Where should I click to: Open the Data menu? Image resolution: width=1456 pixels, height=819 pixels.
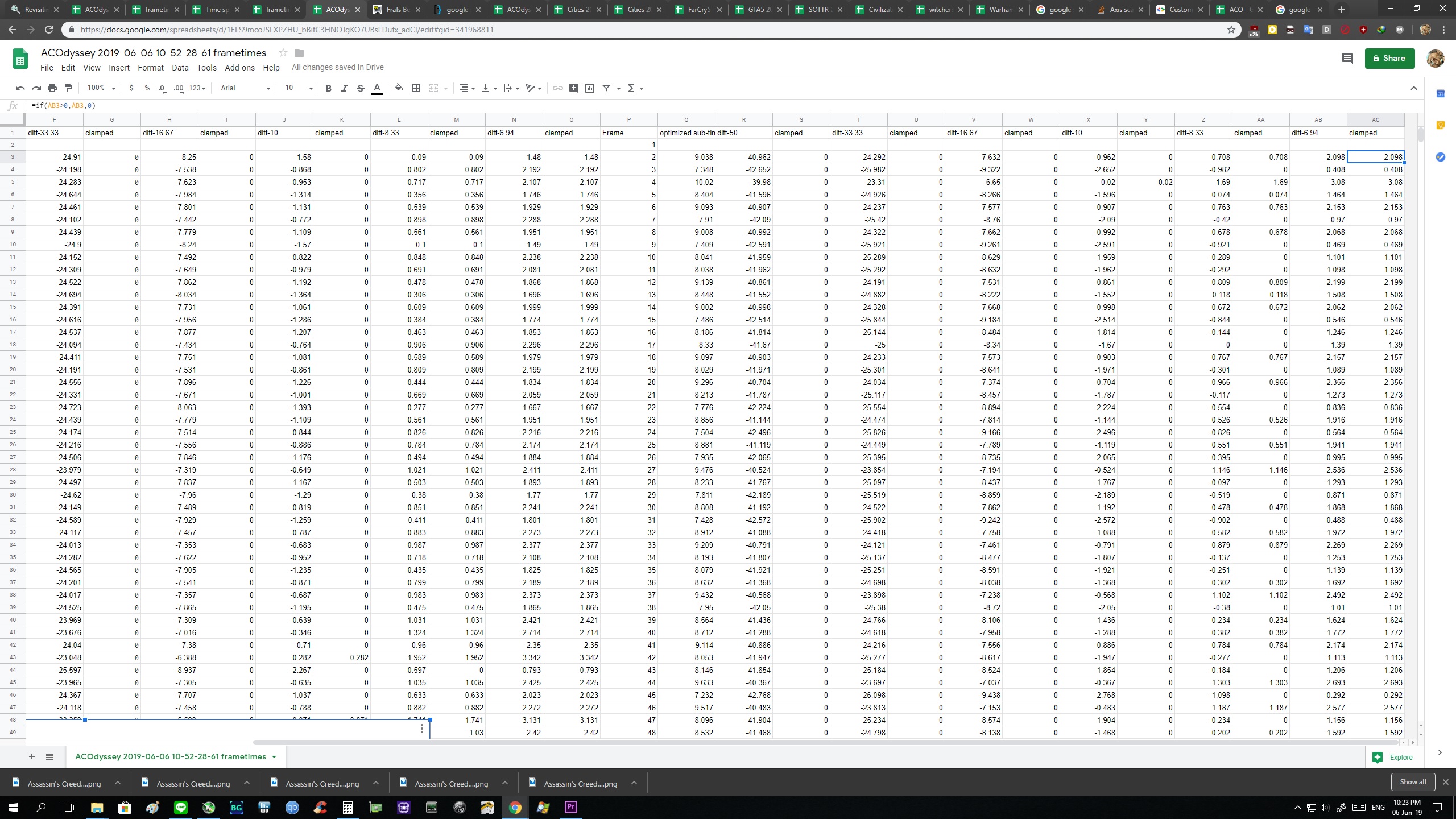point(180,67)
